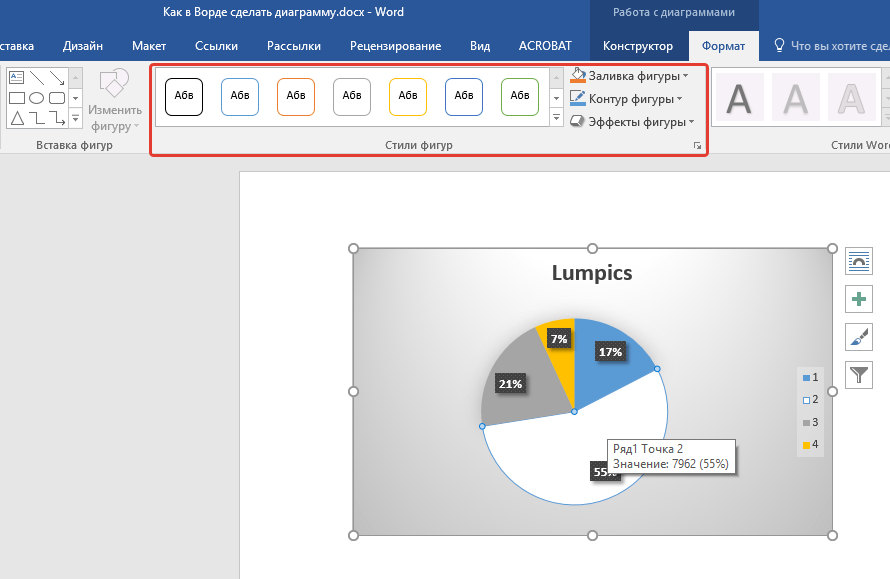Select the text box shape in shapes gallery

[16, 77]
